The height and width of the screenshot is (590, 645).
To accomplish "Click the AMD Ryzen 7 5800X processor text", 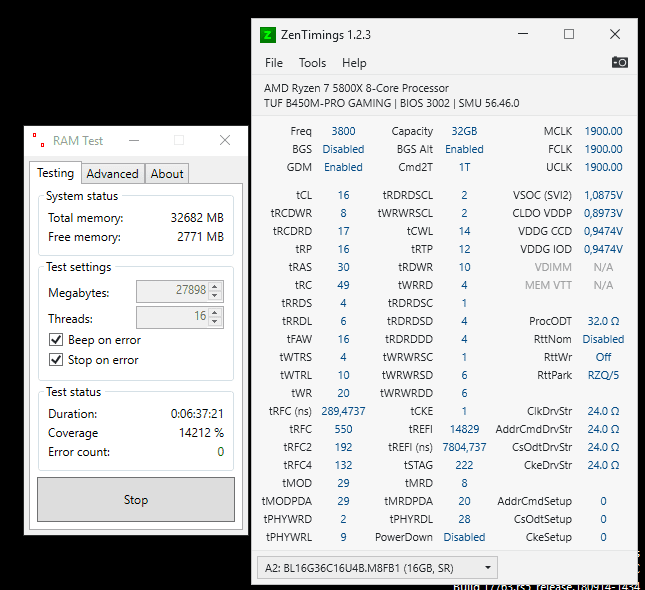I will (x=356, y=88).
